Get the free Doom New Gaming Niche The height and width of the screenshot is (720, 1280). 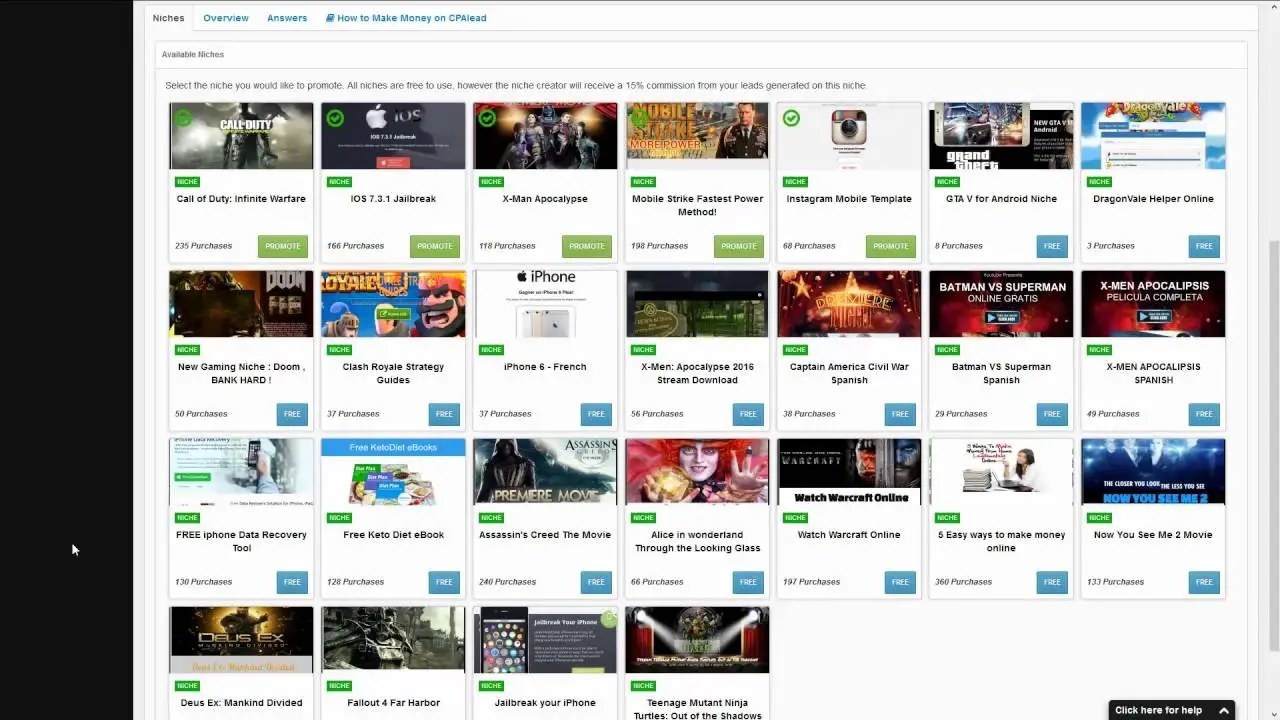pyautogui.click(x=292, y=414)
